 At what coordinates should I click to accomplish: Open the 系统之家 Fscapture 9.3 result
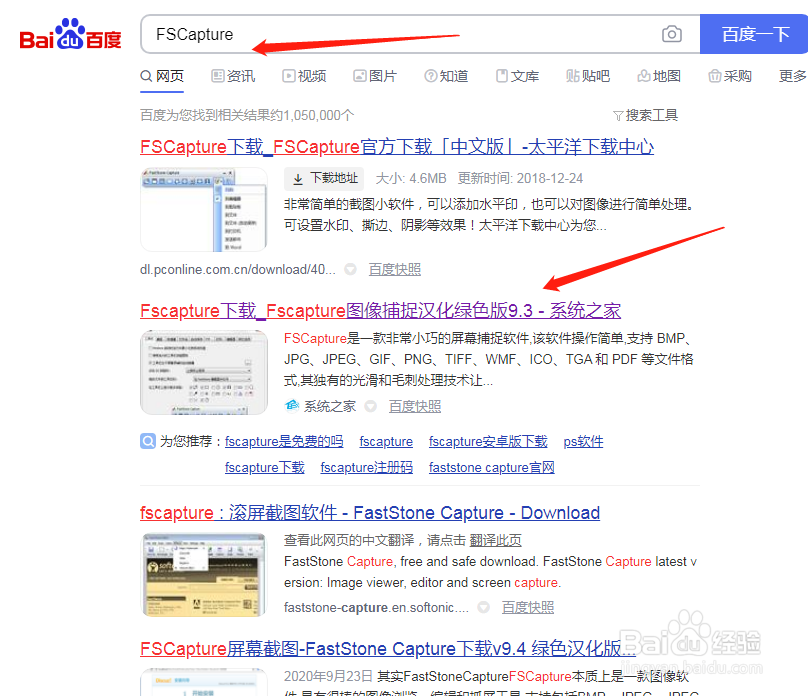380,311
